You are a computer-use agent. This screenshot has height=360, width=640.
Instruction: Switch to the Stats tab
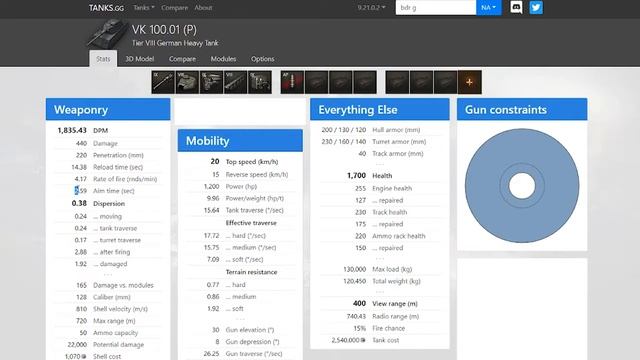click(103, 59)
